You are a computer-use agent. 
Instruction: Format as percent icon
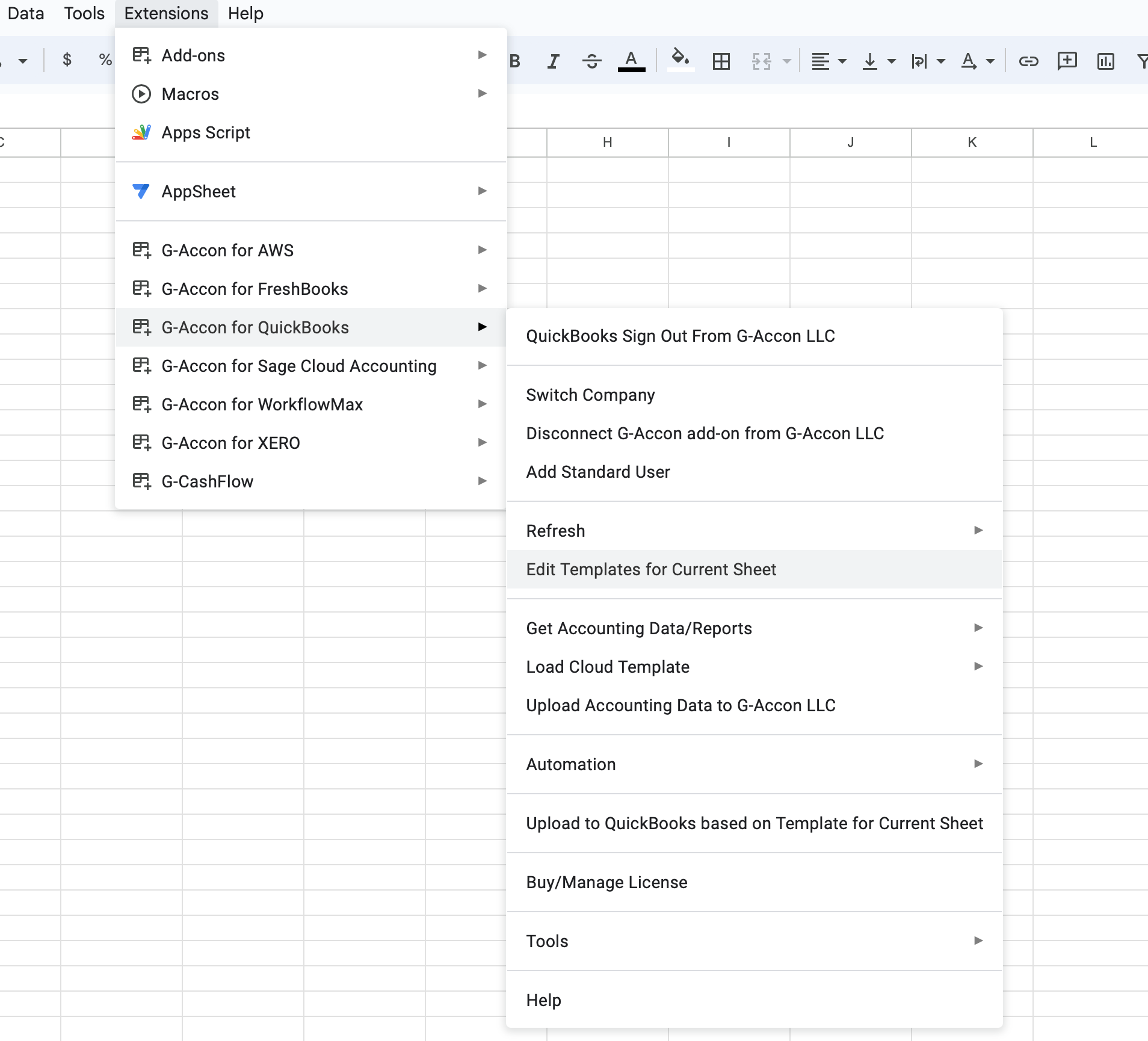[x=105, y=60]
